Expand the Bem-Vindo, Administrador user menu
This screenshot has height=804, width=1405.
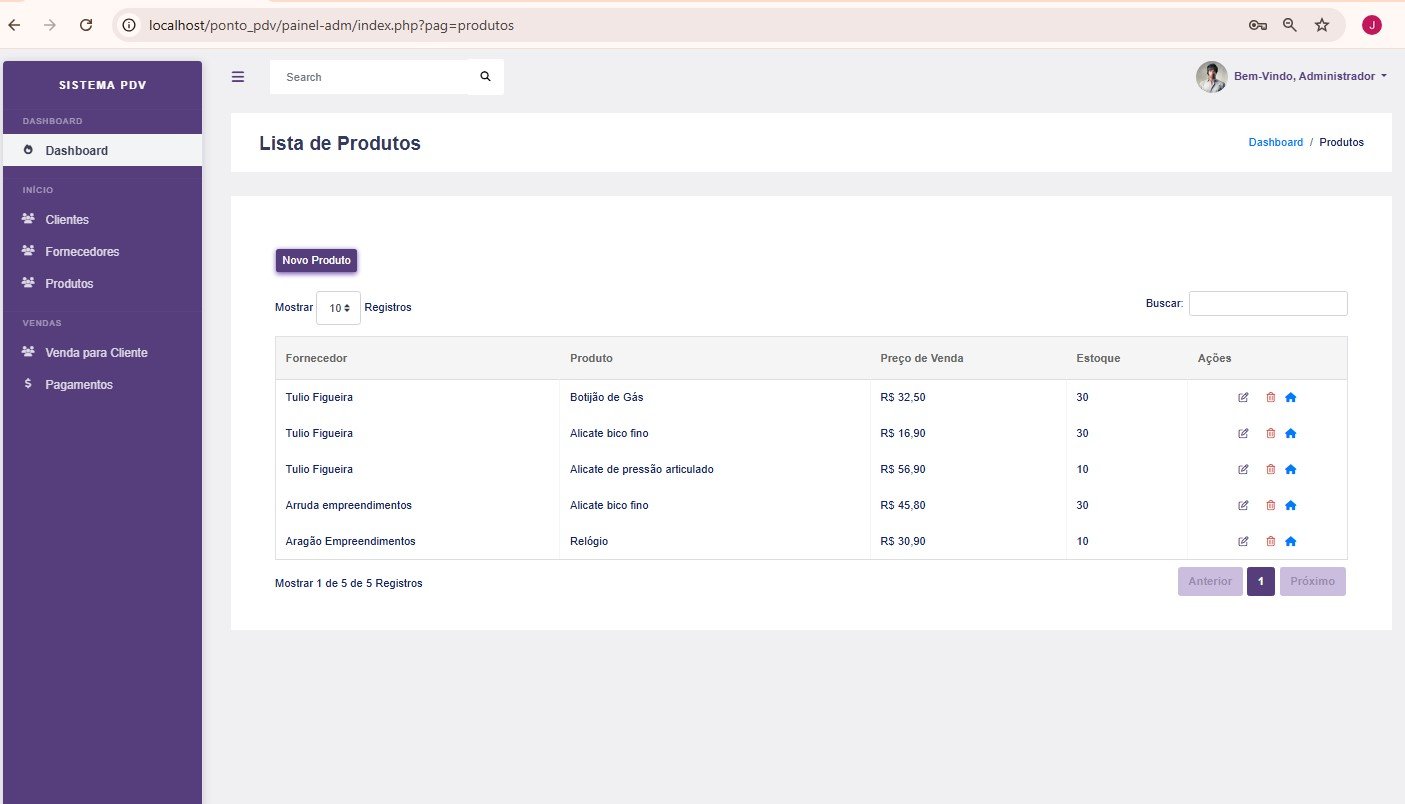tap(1291, 77)
